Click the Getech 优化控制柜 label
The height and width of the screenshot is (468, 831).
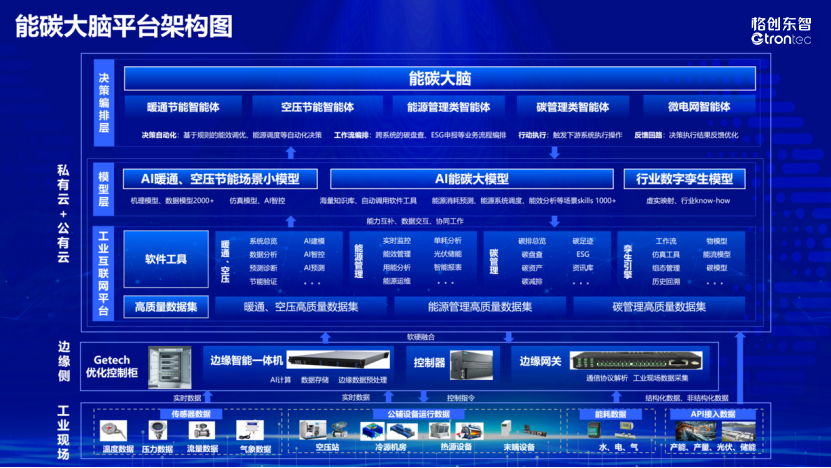point(112,366)
